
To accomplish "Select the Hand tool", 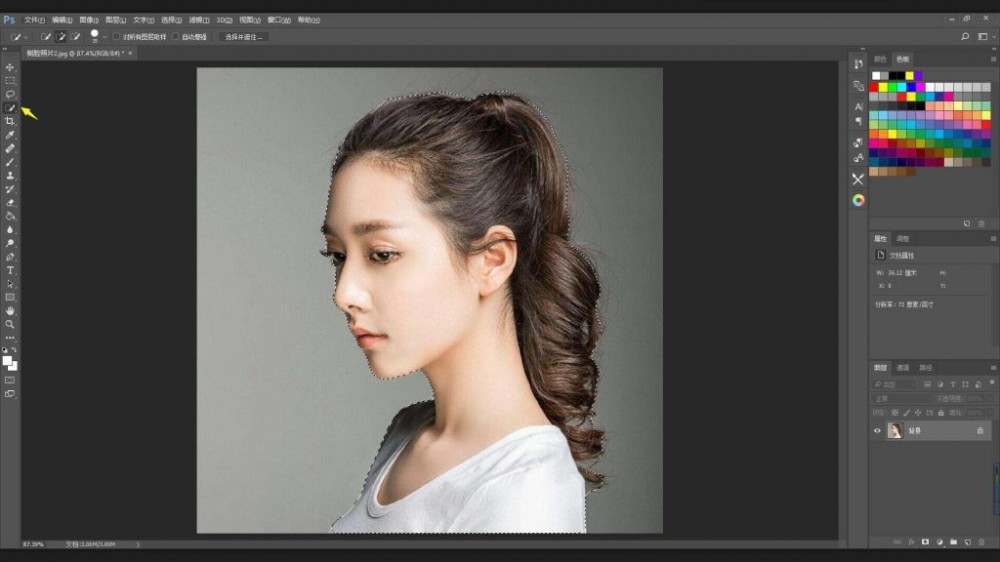I will (x=10, y=311).
